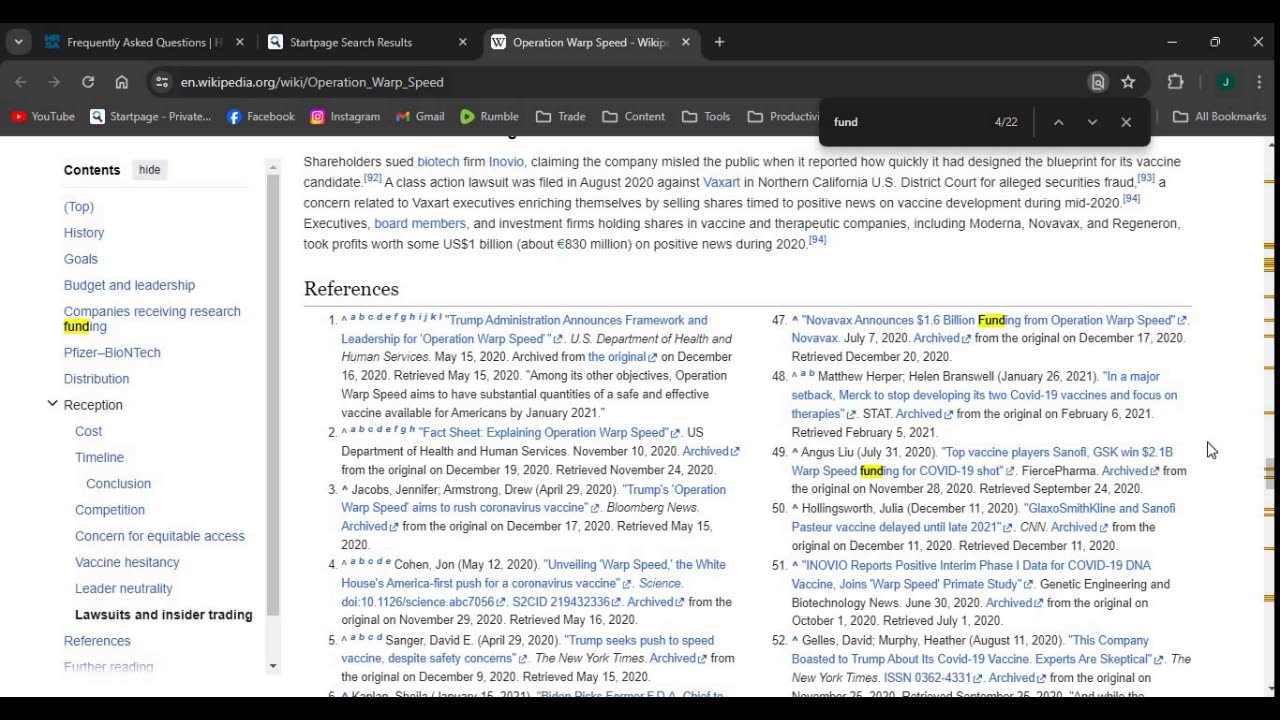Jump to (Top) in contents
Image resolution: width=1280 pixels, height=720 pixels.
coord(79,207)
